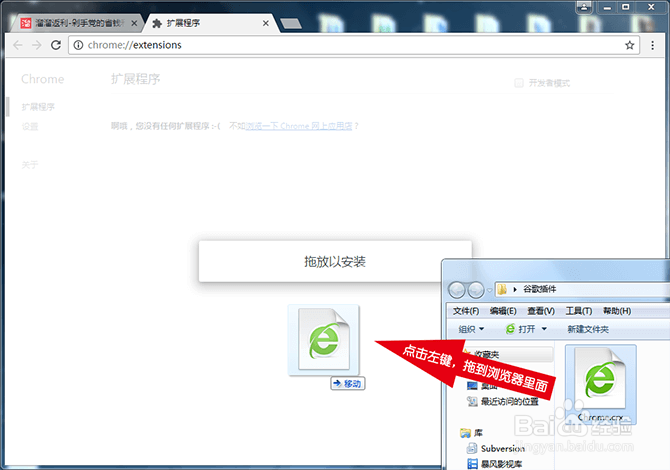Click the 谷歌插件 breadcrumb in Explorer
The height and width of the screenshot is (470, 670).
click(540, 289)
